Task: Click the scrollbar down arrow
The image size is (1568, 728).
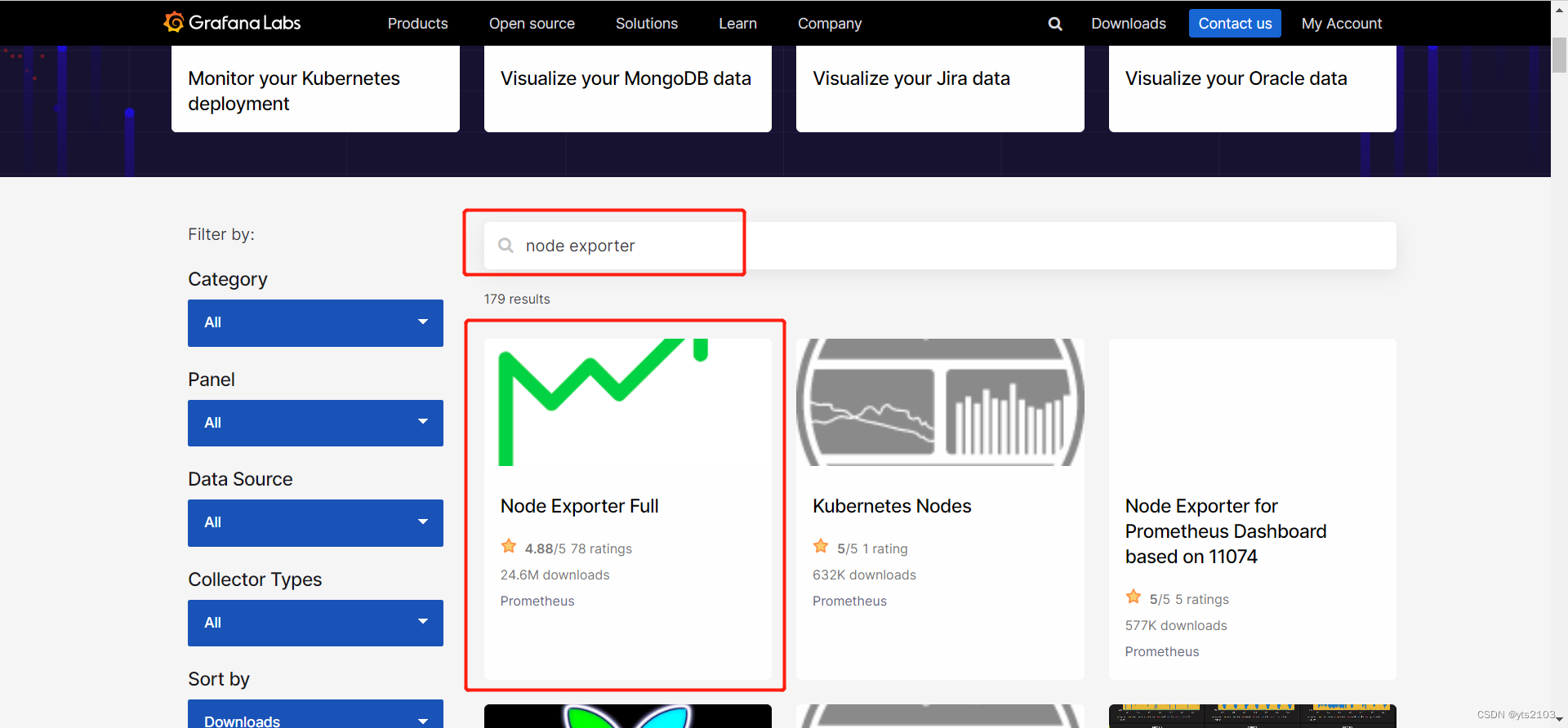Action: point(1559,720)
